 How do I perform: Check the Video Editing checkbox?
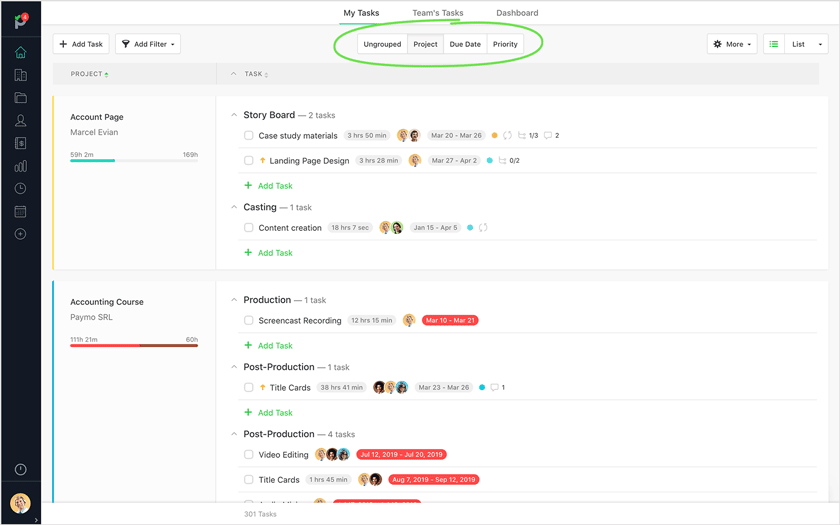249,454
